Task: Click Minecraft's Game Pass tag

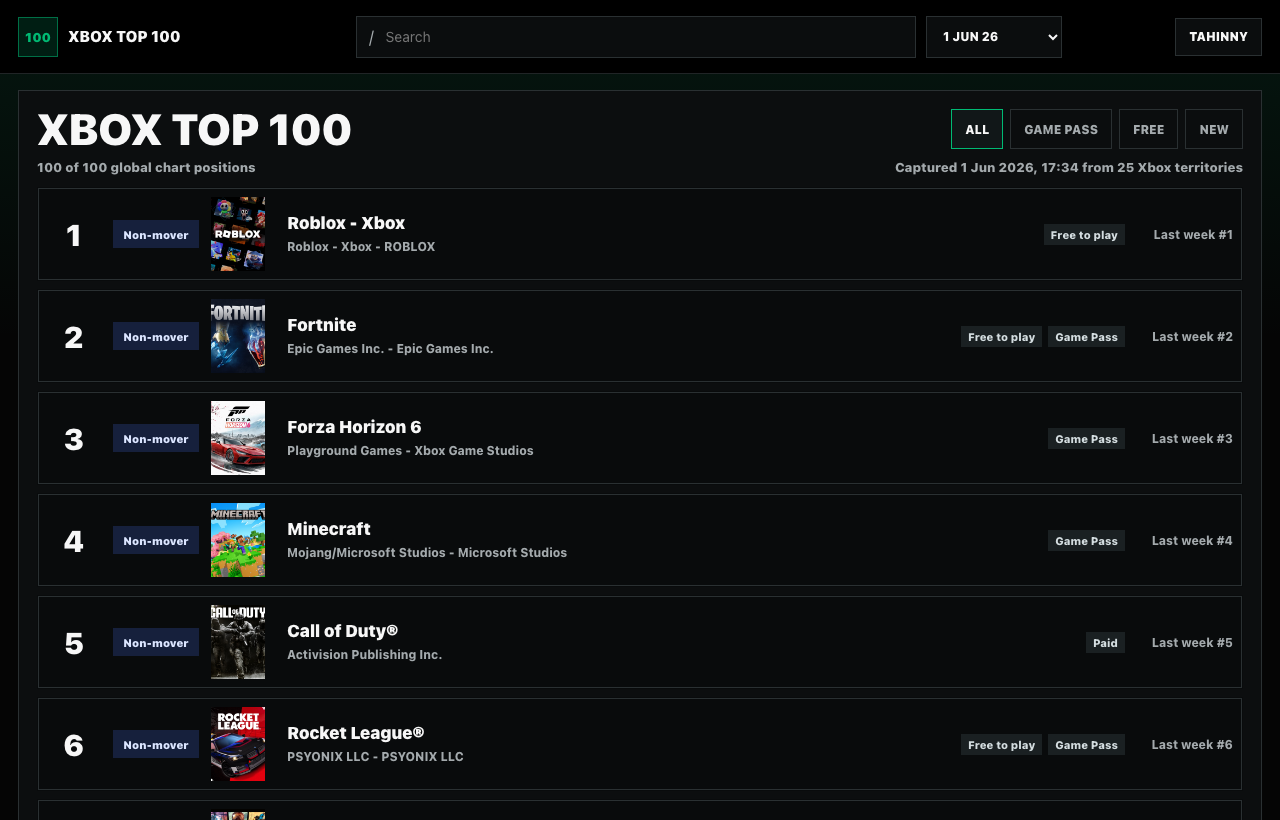Action: (1086, 541)
